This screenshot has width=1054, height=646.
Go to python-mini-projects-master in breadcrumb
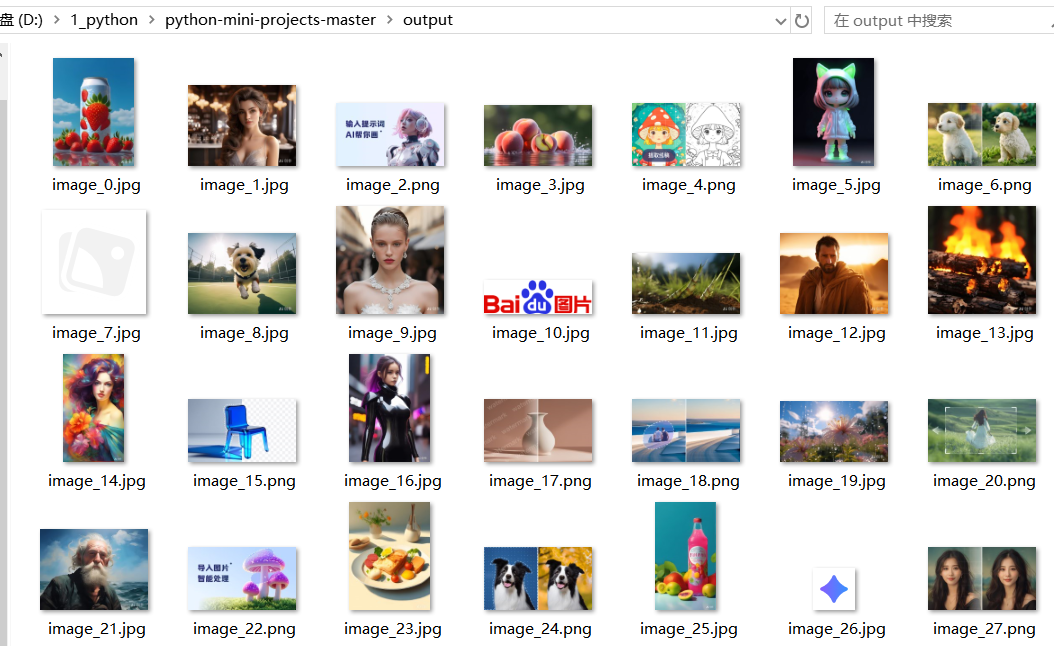point(270,20)
